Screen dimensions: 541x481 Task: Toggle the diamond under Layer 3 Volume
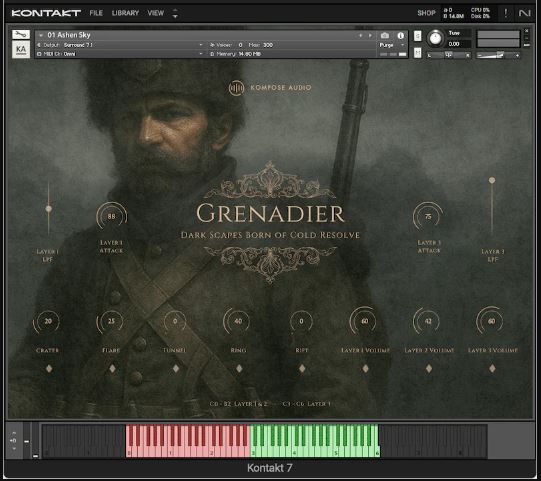pos(492,369)
